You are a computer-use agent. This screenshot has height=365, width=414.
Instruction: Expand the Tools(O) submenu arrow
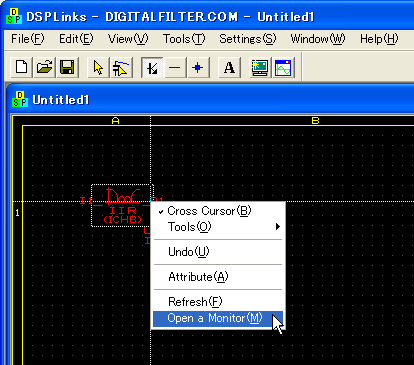(x=278, y=227)
